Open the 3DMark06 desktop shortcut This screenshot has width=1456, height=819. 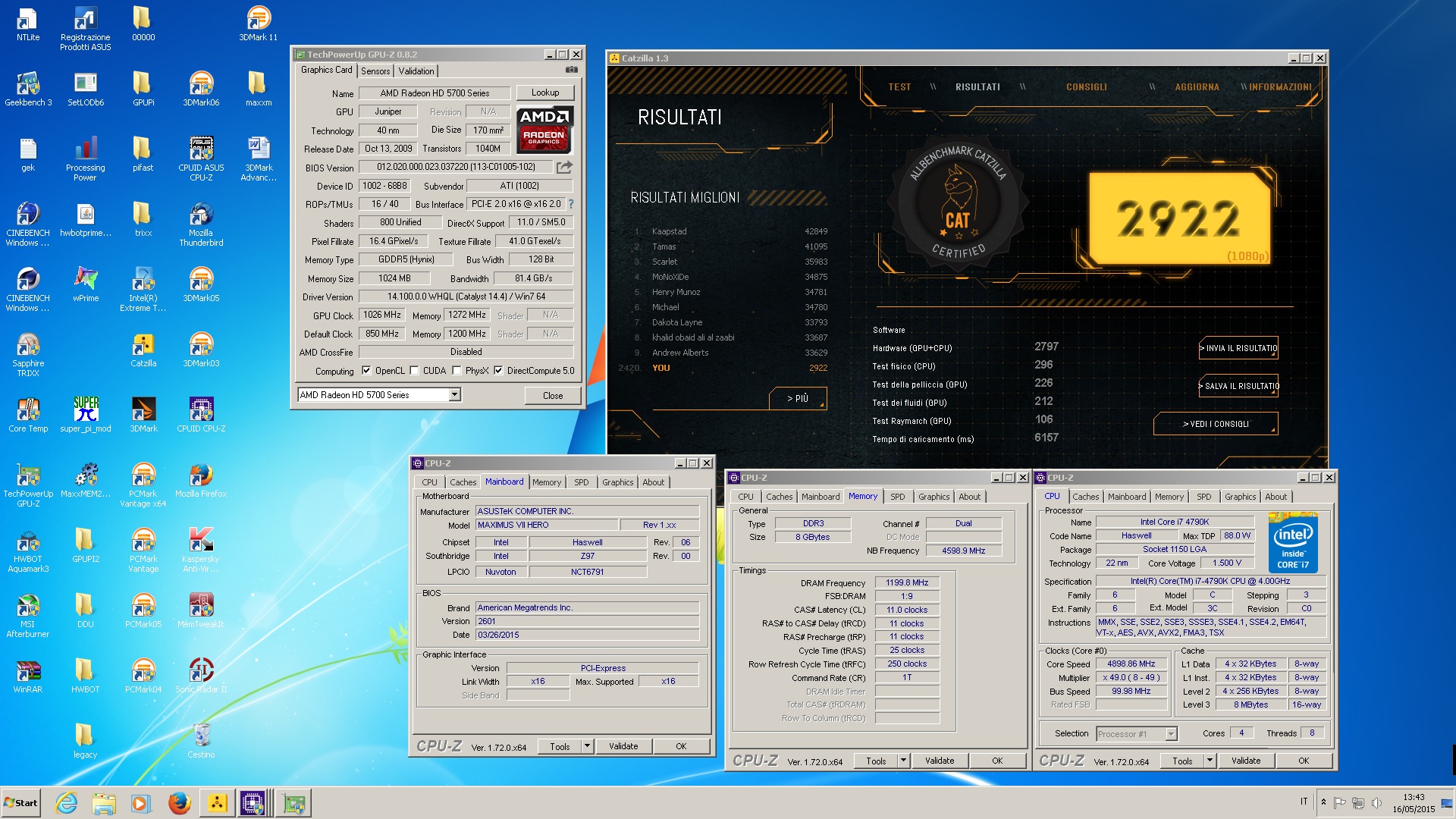click(201, 89)
